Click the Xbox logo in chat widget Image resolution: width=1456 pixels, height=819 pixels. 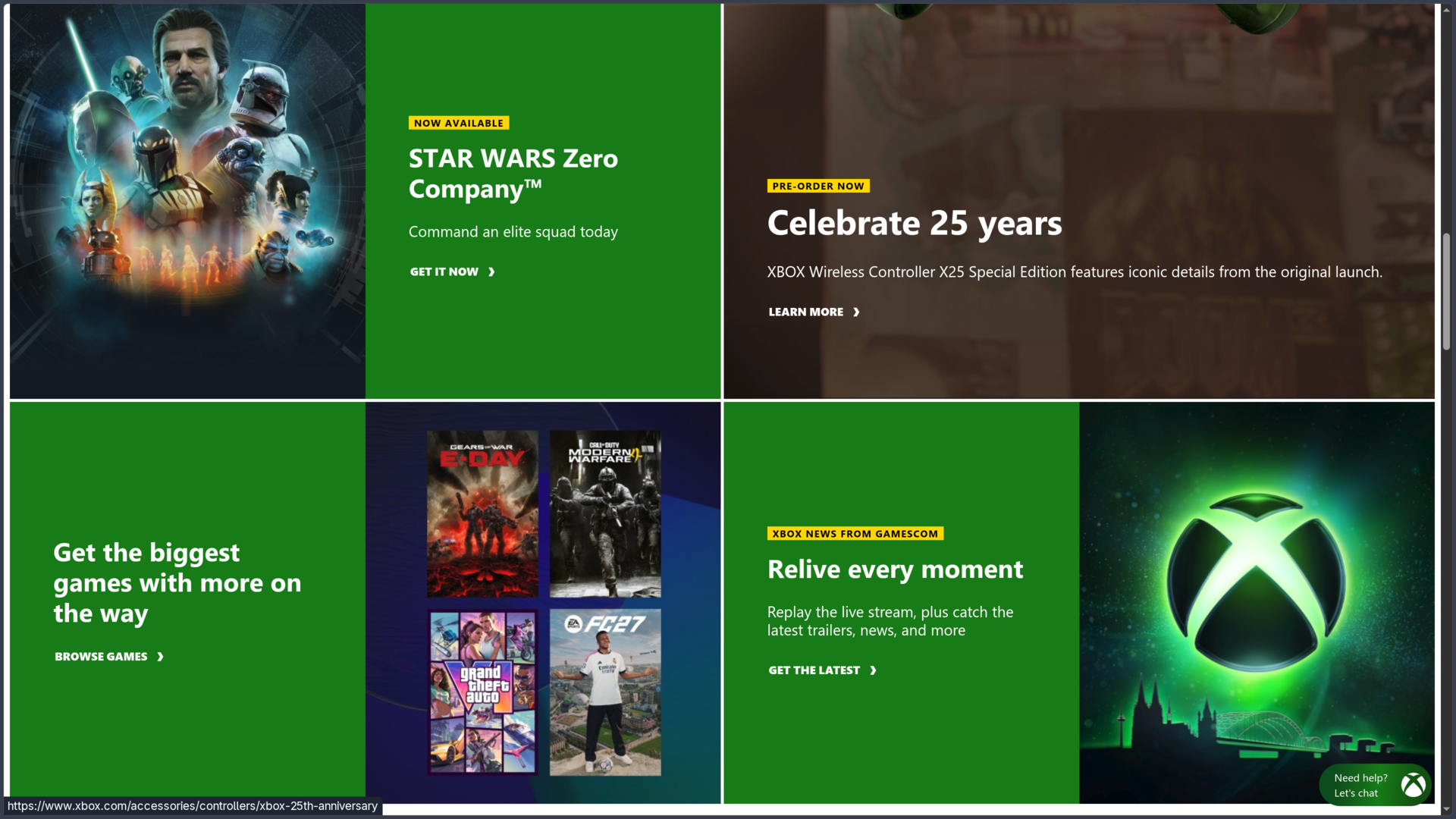point(1413,785)
